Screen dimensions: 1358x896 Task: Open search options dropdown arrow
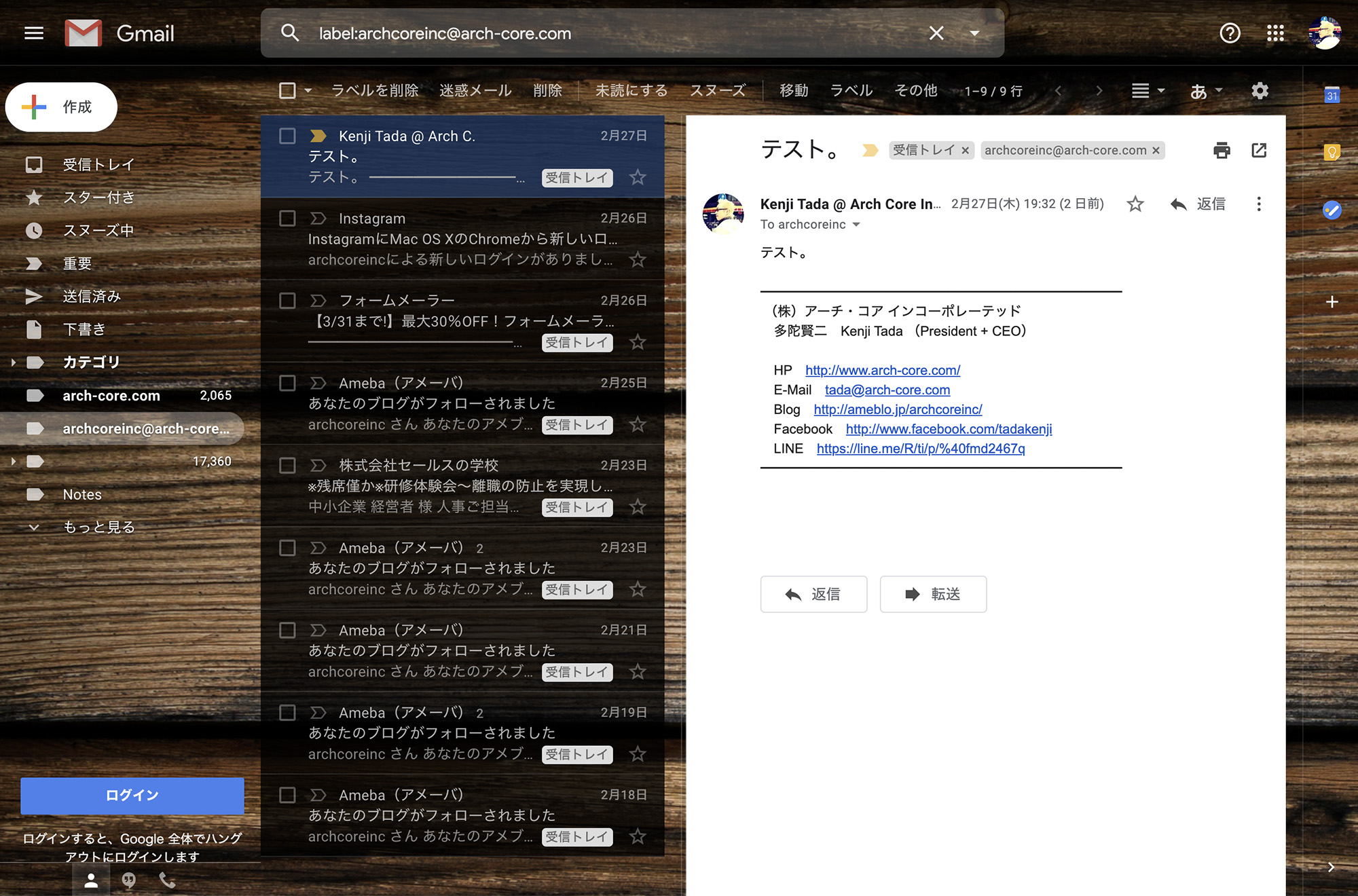click(974, 33)
